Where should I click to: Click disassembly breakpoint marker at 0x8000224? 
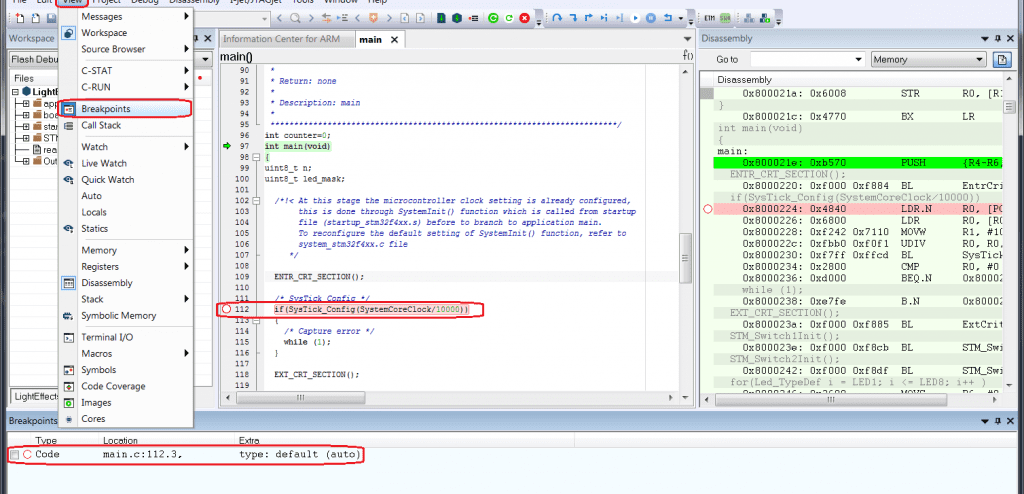point(707,209)
